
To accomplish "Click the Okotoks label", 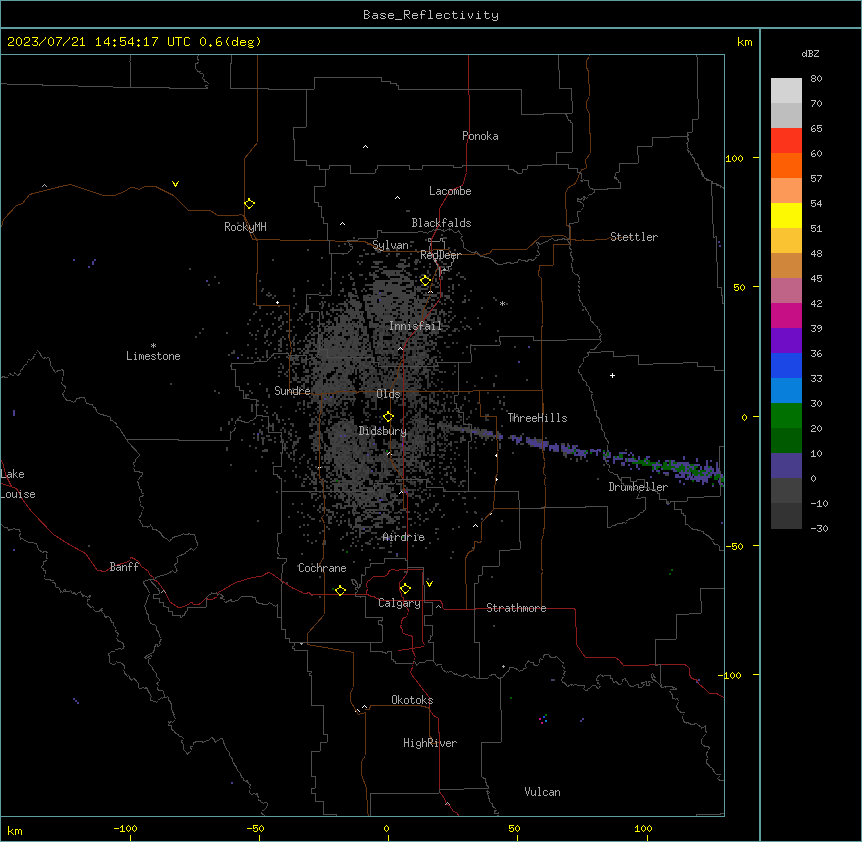I will 412,700.
